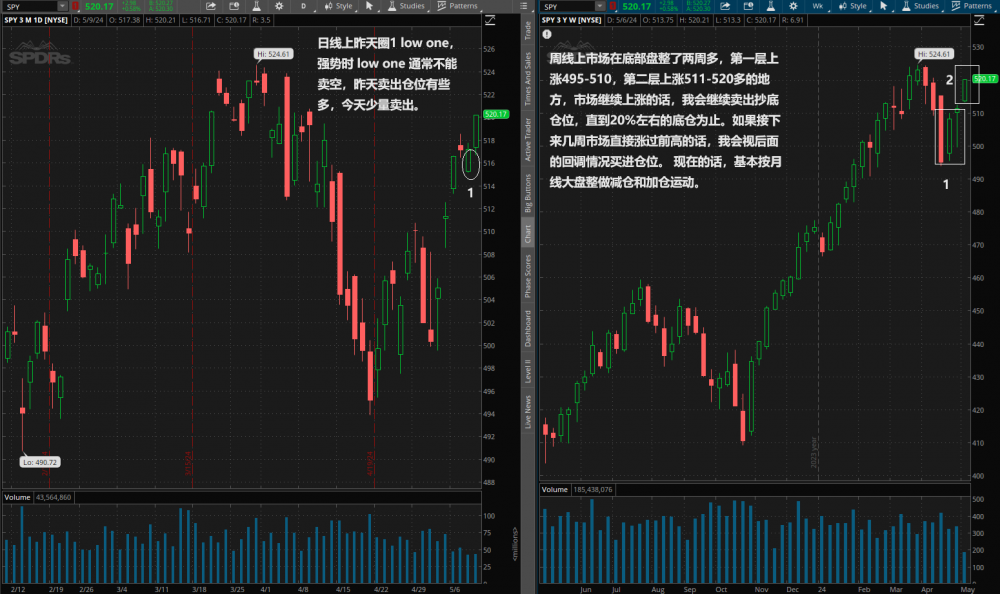Open the Style menu in the left chart
1000x594 pixels.
coord(339,6)
